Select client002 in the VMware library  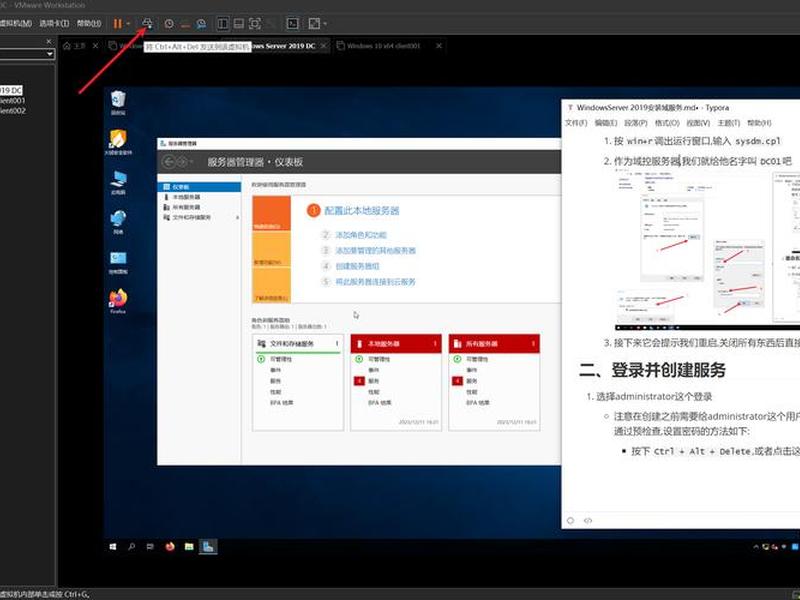click(13, 110)
